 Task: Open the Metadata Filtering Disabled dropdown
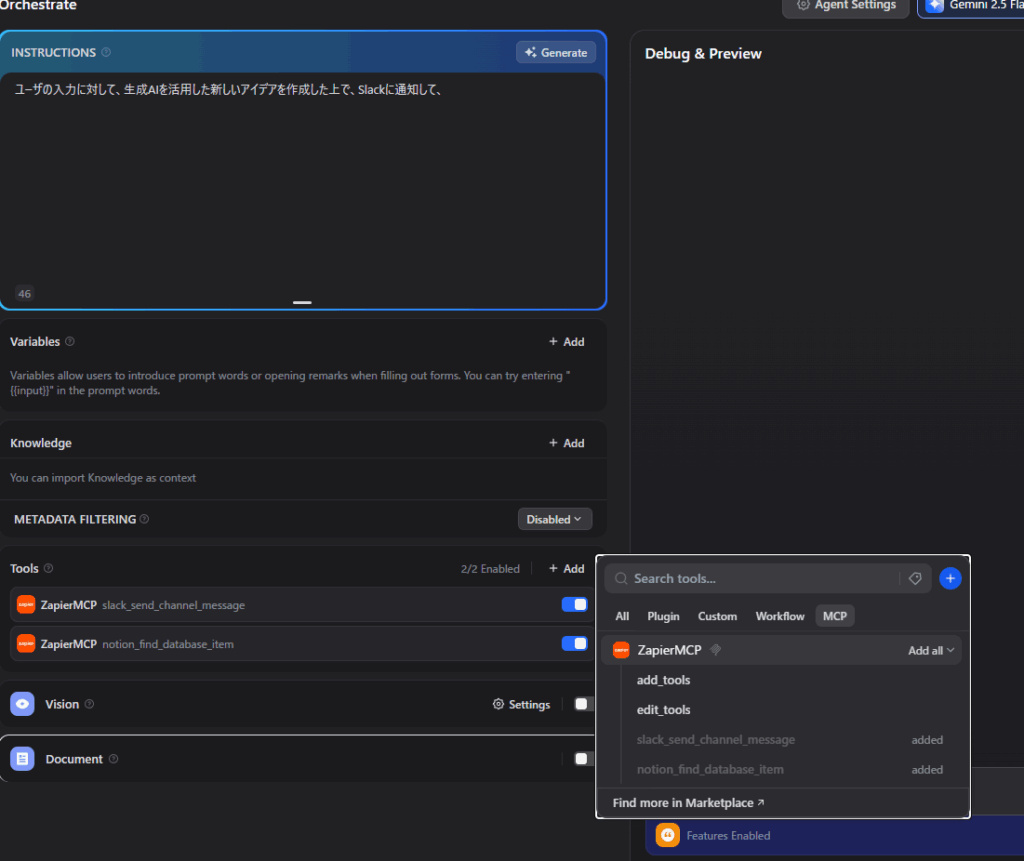coord(554,519)
